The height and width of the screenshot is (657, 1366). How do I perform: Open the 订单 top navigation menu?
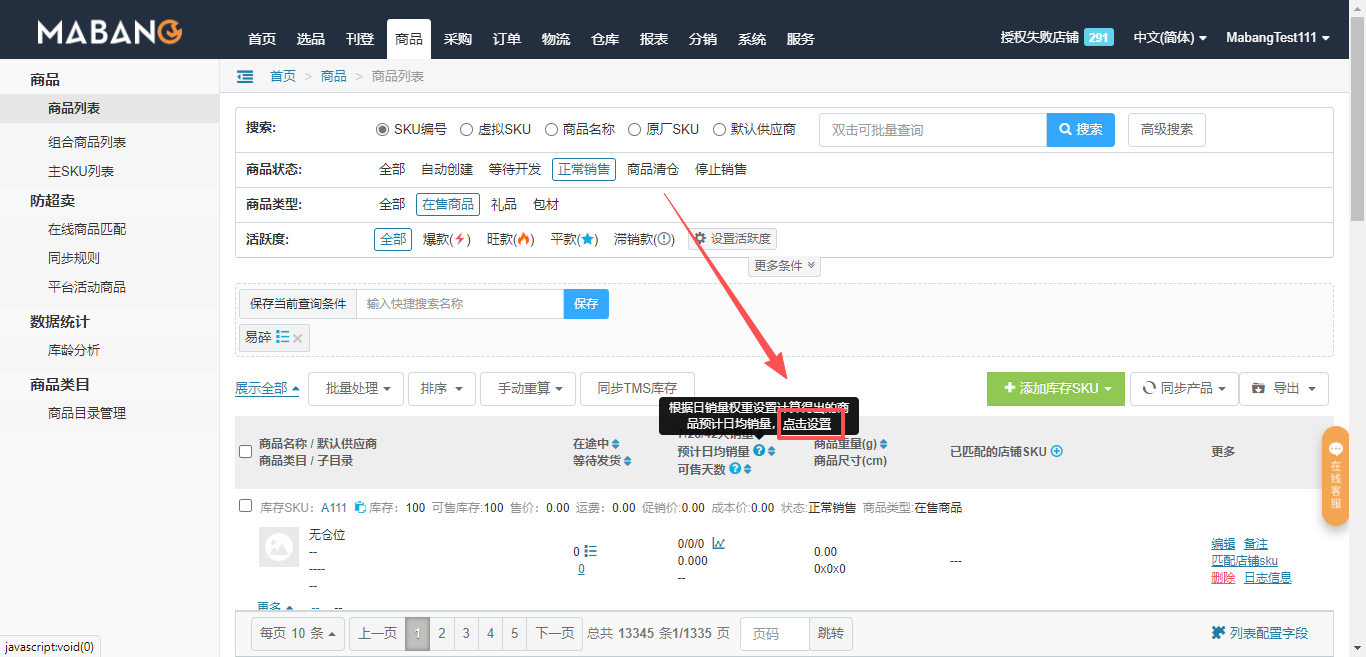(507, 39)
